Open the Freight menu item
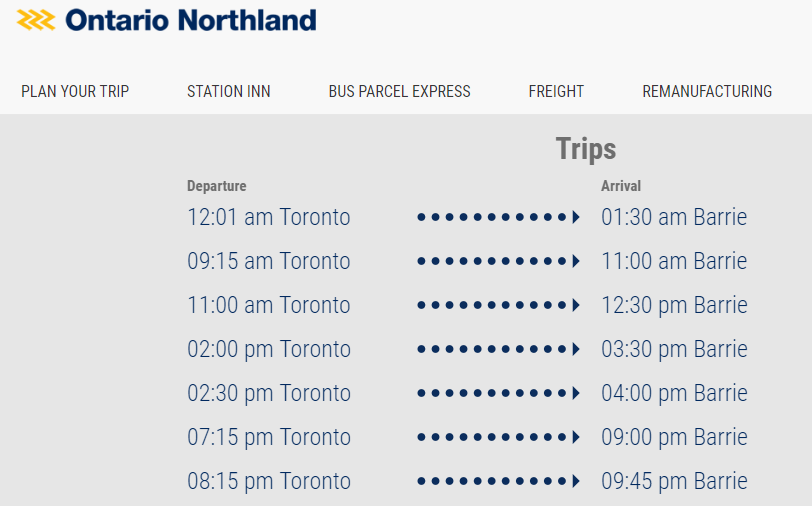The image size is (812, 506). [556, 91]
